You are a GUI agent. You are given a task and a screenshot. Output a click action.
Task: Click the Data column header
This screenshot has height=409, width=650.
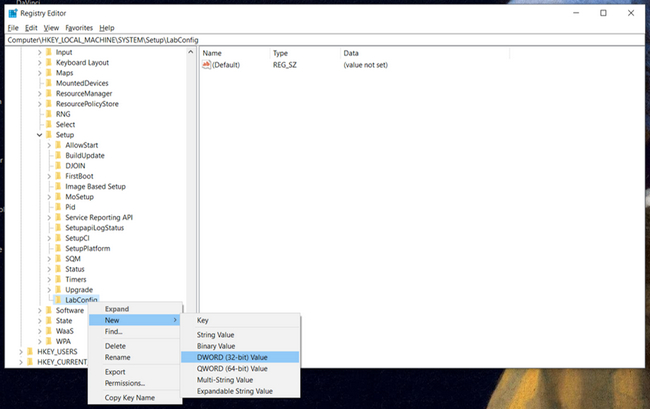[425, 53]
